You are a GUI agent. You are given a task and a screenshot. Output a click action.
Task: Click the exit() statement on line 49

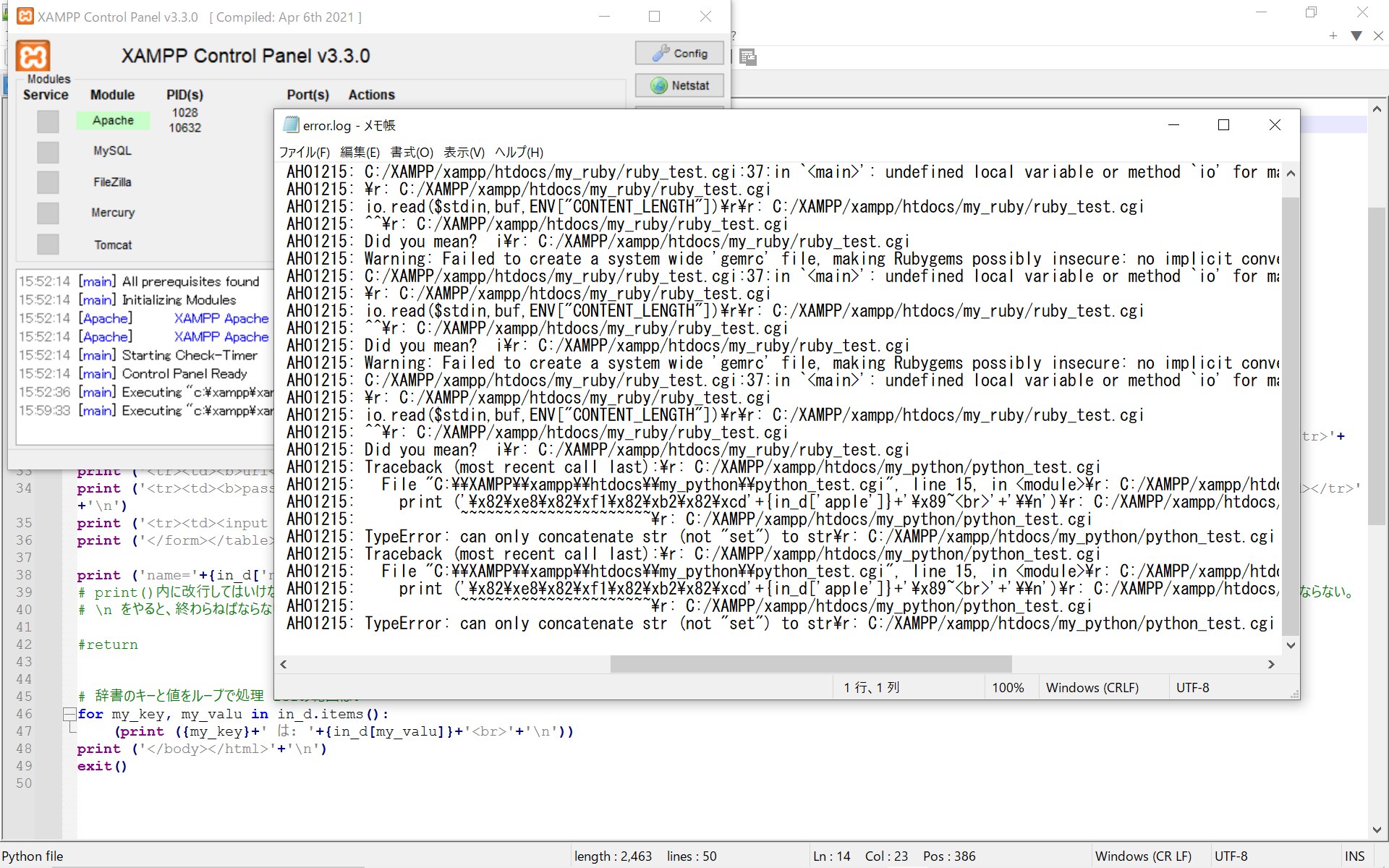click(102, 766)
